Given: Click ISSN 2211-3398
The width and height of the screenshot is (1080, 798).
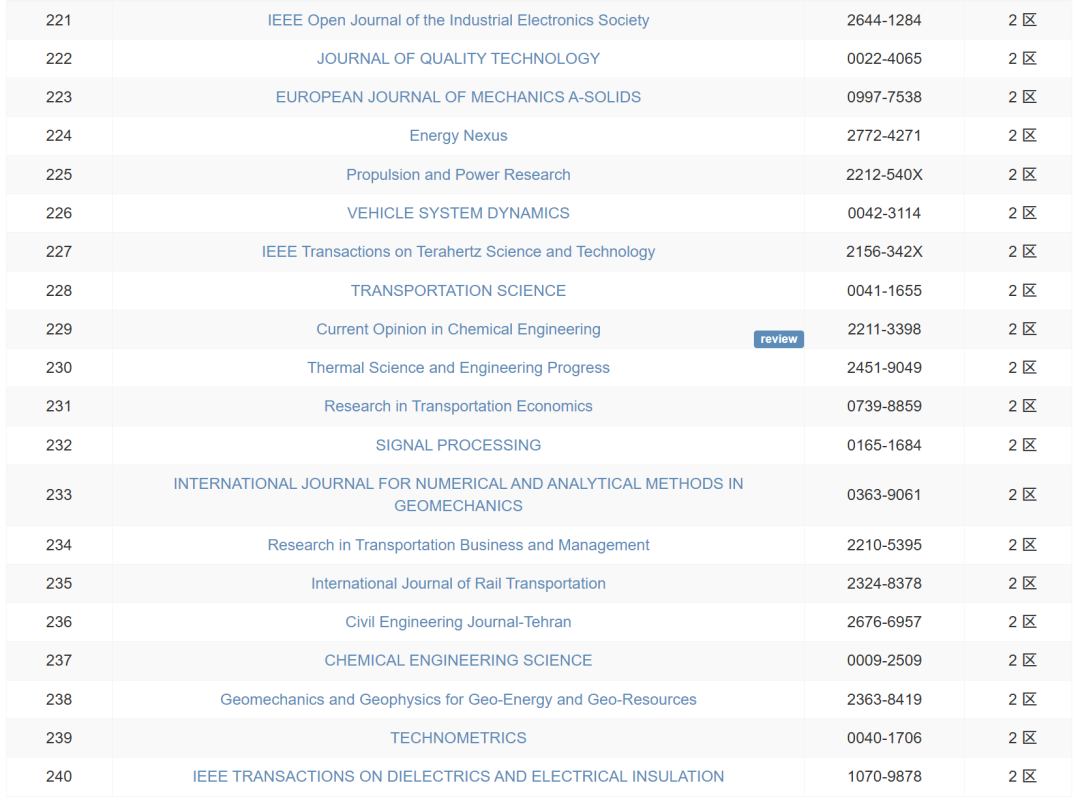Looking at the screenshot, I should pos(884,329).
